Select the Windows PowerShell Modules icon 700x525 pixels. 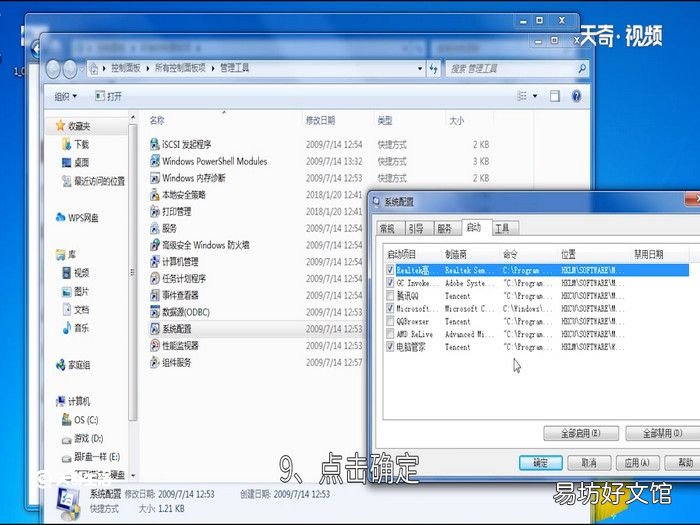click(x=154, y=161)
